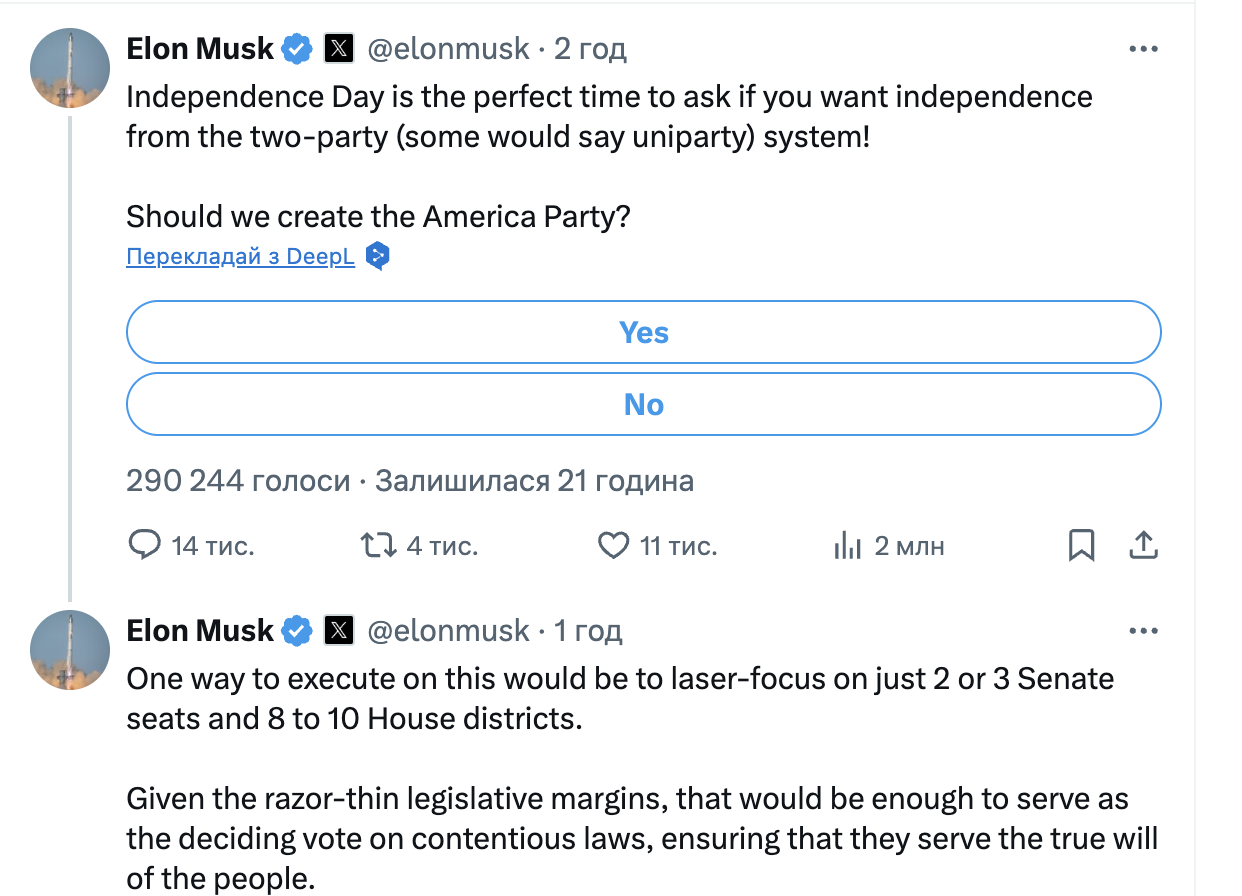The height and width of the screenshot is (896, 1242).
Task: Share the poll tweet via share icon
Action: (1143, 545)
